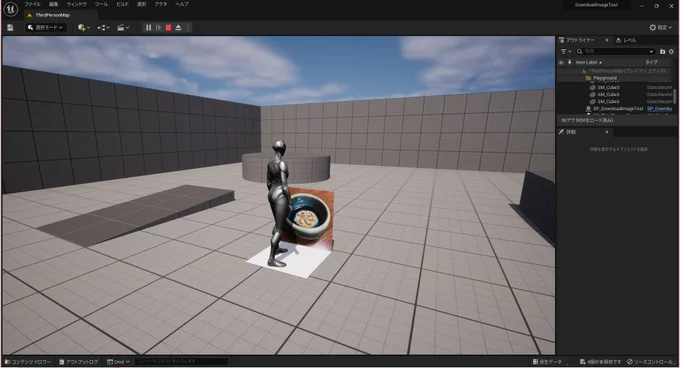
Task: Select SM_Cube6 in the outliner
Action: tap(608, 101)
